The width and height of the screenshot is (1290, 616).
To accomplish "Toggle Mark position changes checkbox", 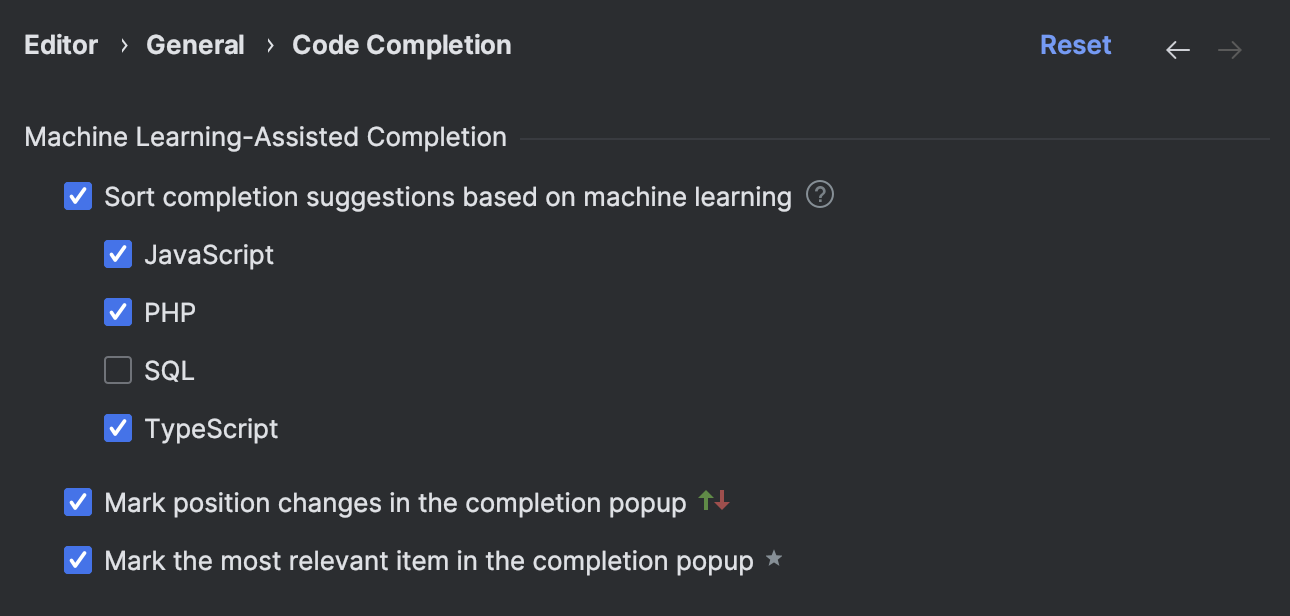I will coord(78,502).
